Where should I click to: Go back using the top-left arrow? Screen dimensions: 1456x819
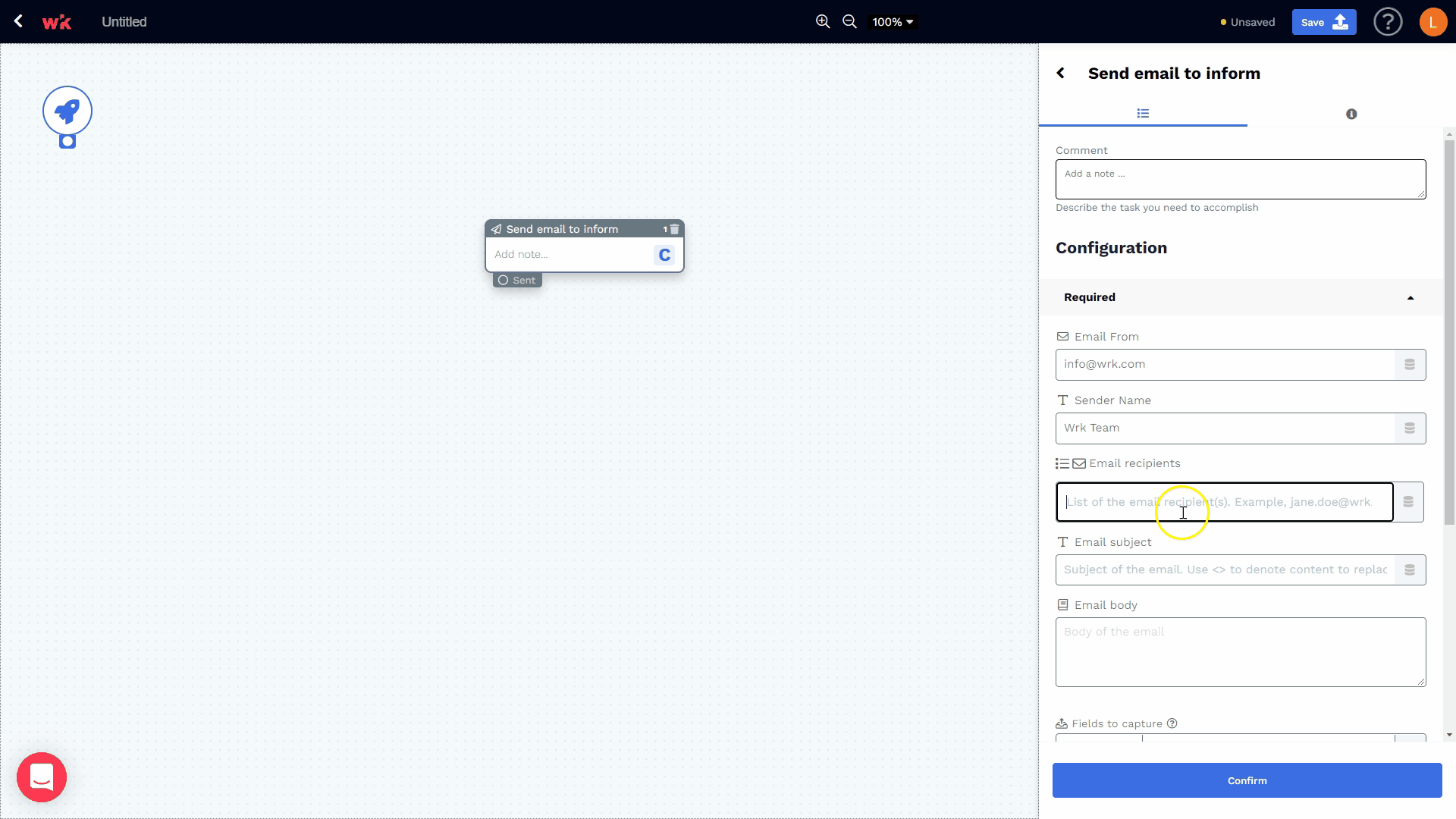point(18,21)
